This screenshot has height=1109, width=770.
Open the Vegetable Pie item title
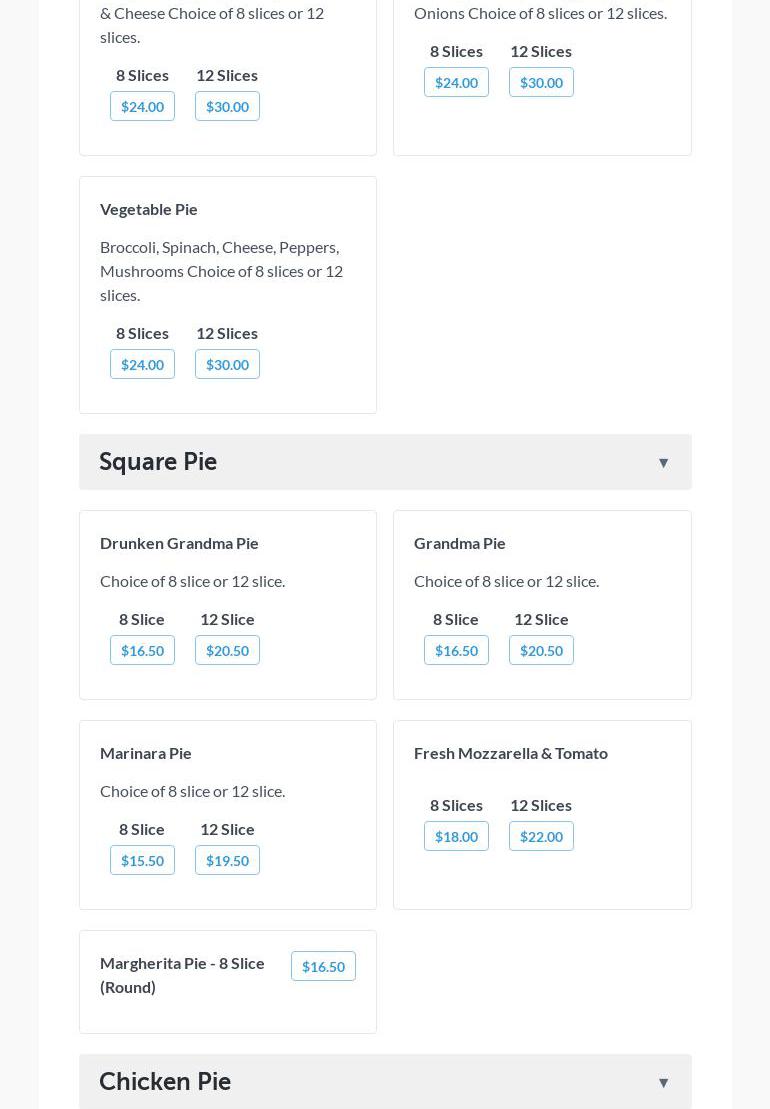(149, 209)
